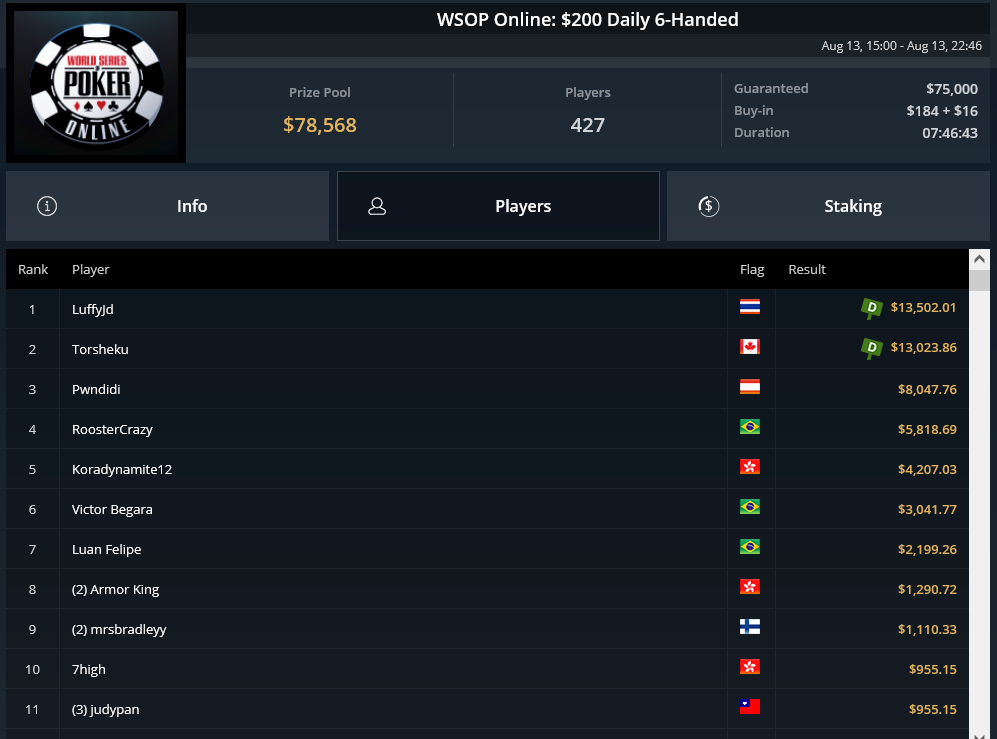This screenshot has height=739, width=997.
Task: Click the person icon on Players tab
Action: pos(377,206)
